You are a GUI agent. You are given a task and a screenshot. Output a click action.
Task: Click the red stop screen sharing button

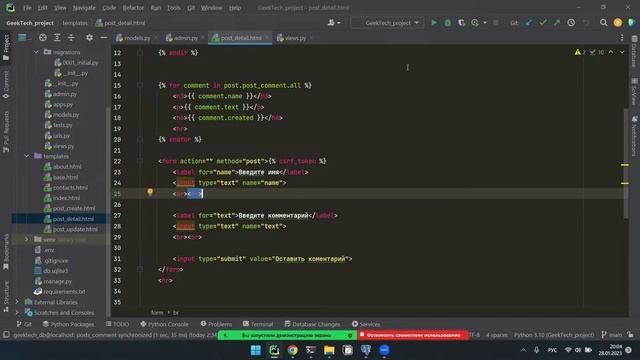click(x=413, y=335)
